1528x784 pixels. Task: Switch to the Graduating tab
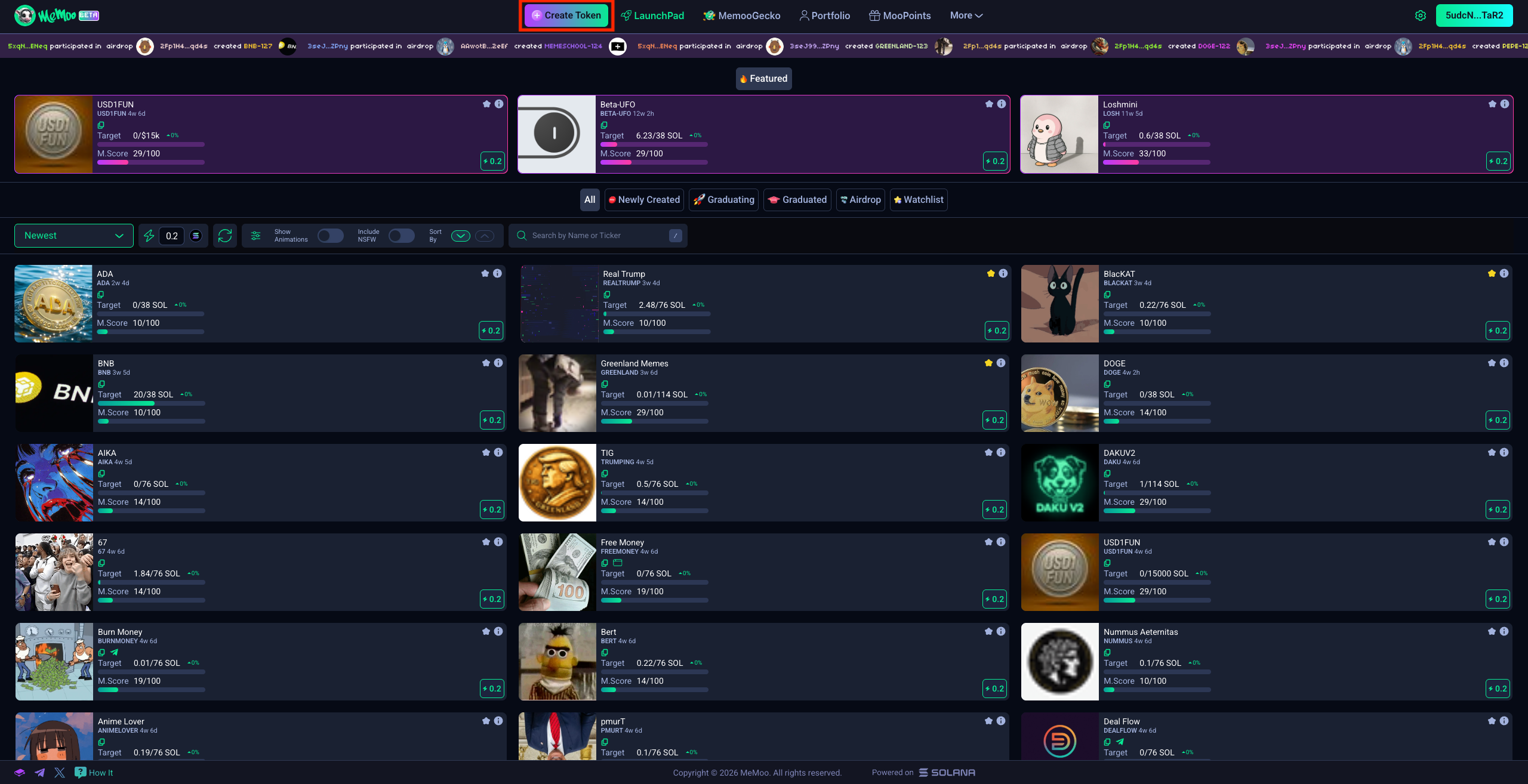724,200
